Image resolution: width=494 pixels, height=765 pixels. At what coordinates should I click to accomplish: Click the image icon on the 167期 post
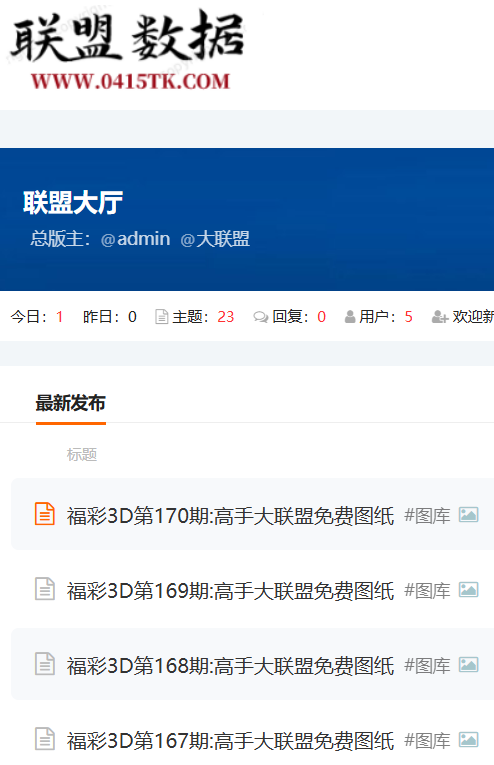tap(469, 740)
